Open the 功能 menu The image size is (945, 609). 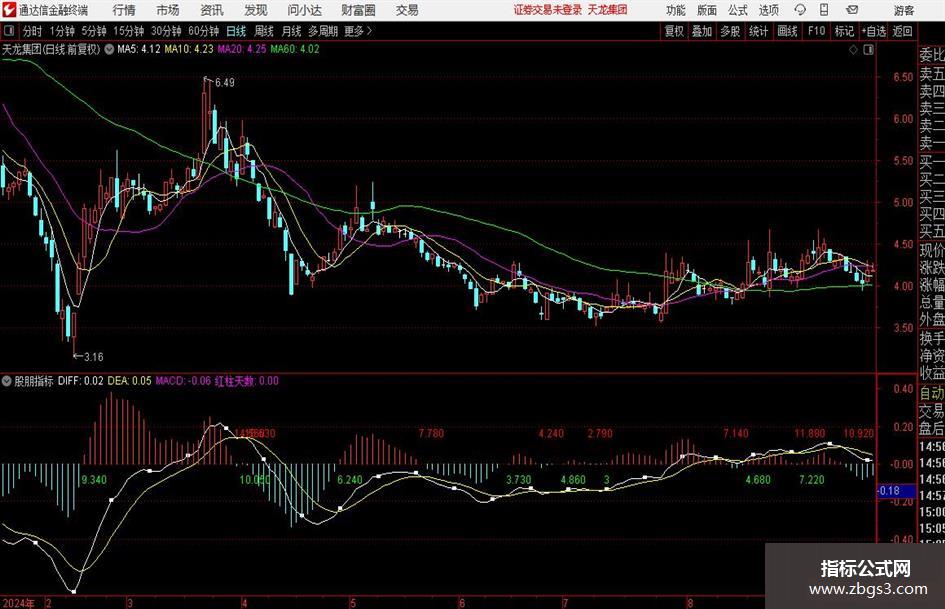(x=676, y=10)
